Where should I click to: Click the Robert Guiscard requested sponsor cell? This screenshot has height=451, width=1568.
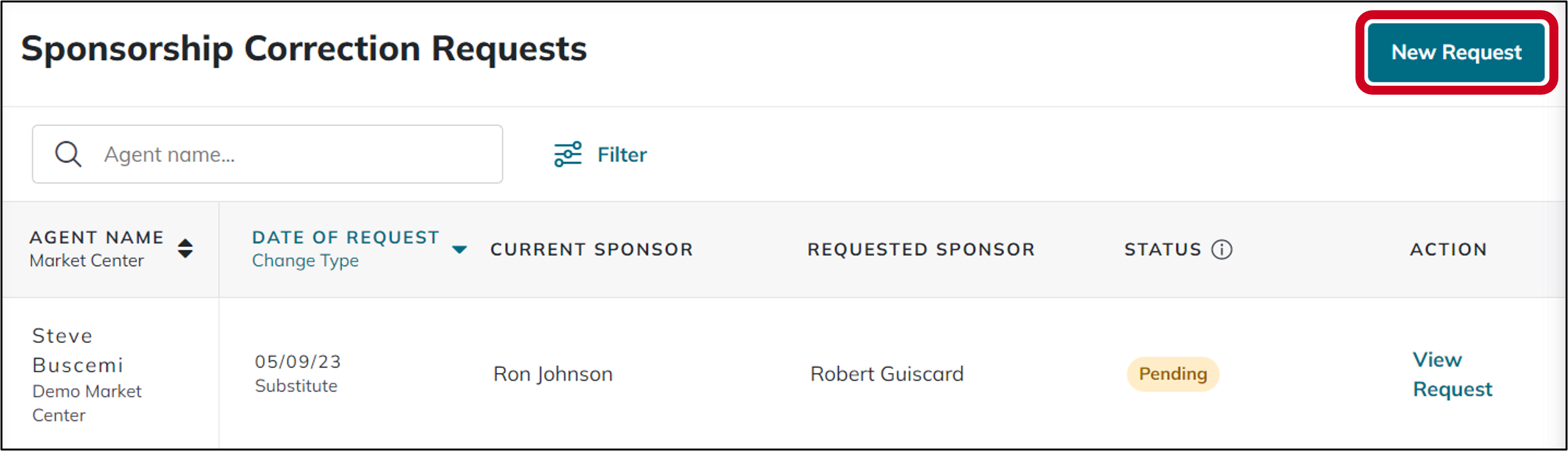click(x=887, y=374)
